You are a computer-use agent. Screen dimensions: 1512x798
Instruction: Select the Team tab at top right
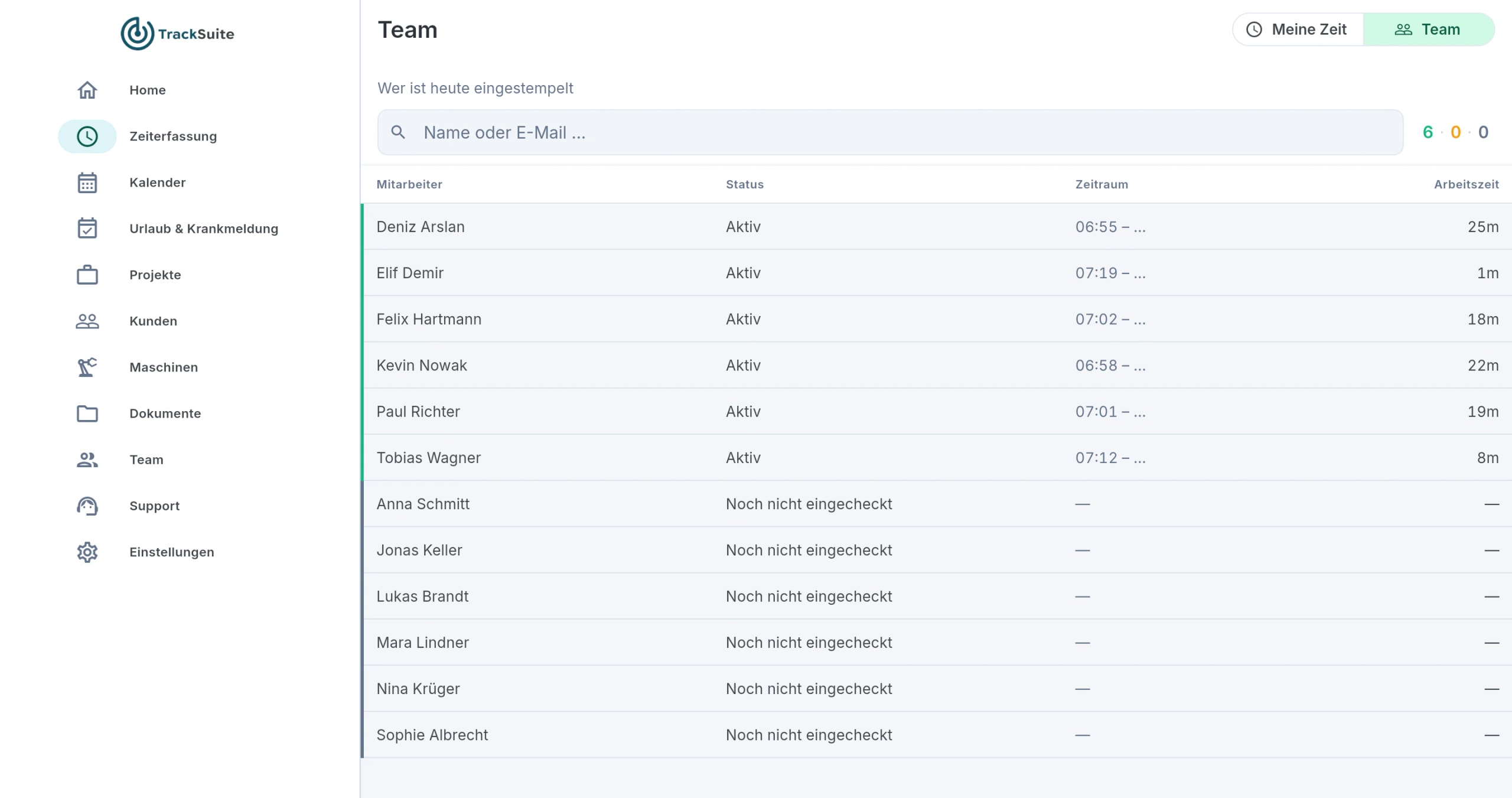tap(1429, 30)
